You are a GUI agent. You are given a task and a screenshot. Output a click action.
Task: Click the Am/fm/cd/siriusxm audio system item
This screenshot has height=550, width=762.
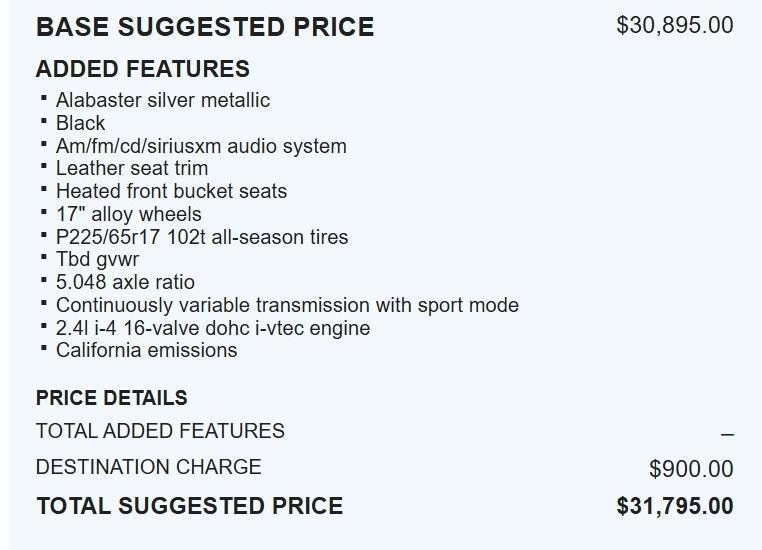point(201,146)
